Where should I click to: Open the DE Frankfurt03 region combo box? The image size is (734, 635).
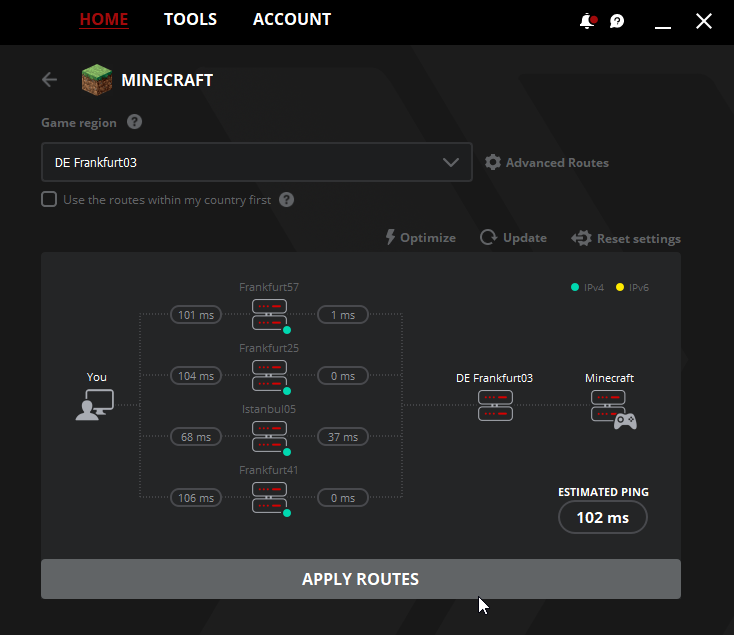coord(257,162)
